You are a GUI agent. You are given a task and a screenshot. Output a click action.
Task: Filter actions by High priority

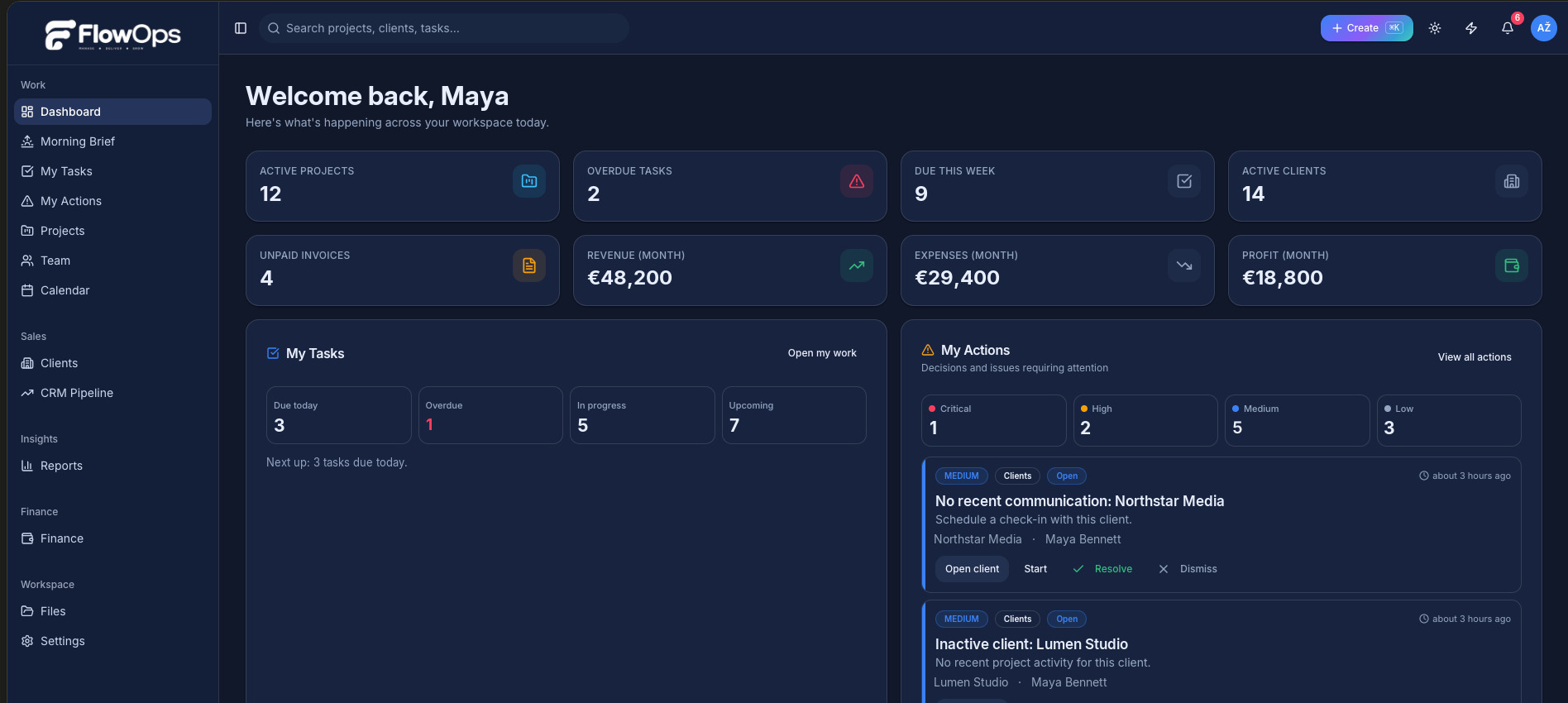point(1145,420)
